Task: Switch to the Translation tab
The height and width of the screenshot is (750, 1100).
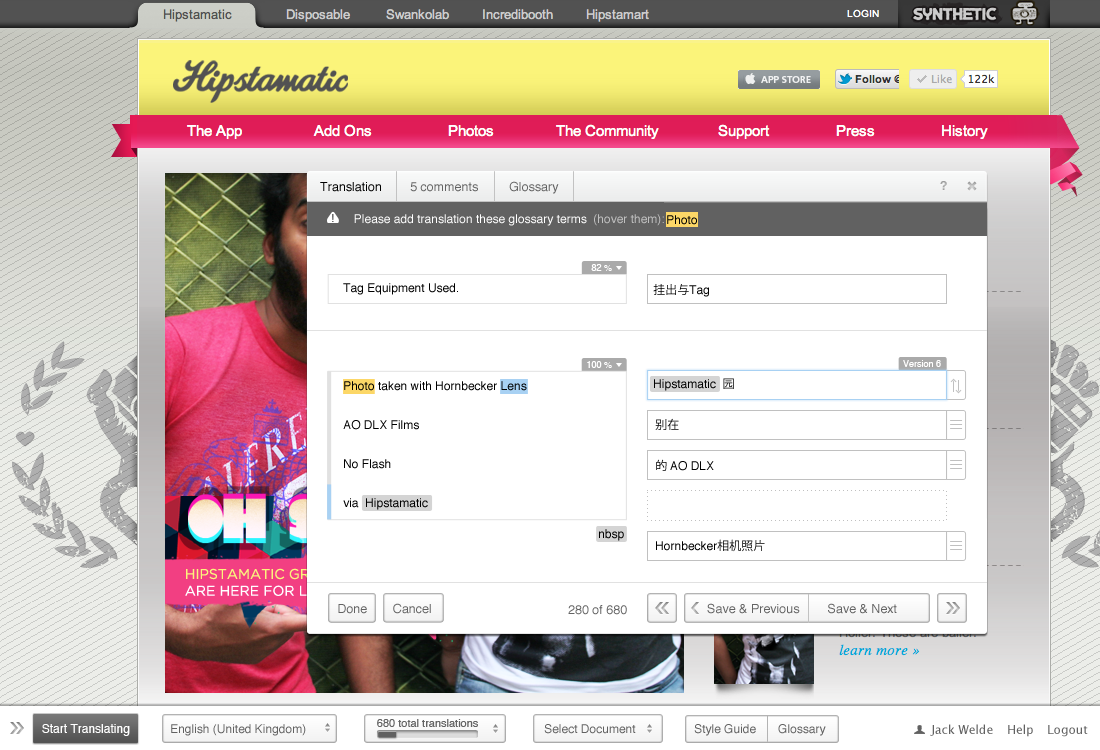Action: (x=351, y=187)
